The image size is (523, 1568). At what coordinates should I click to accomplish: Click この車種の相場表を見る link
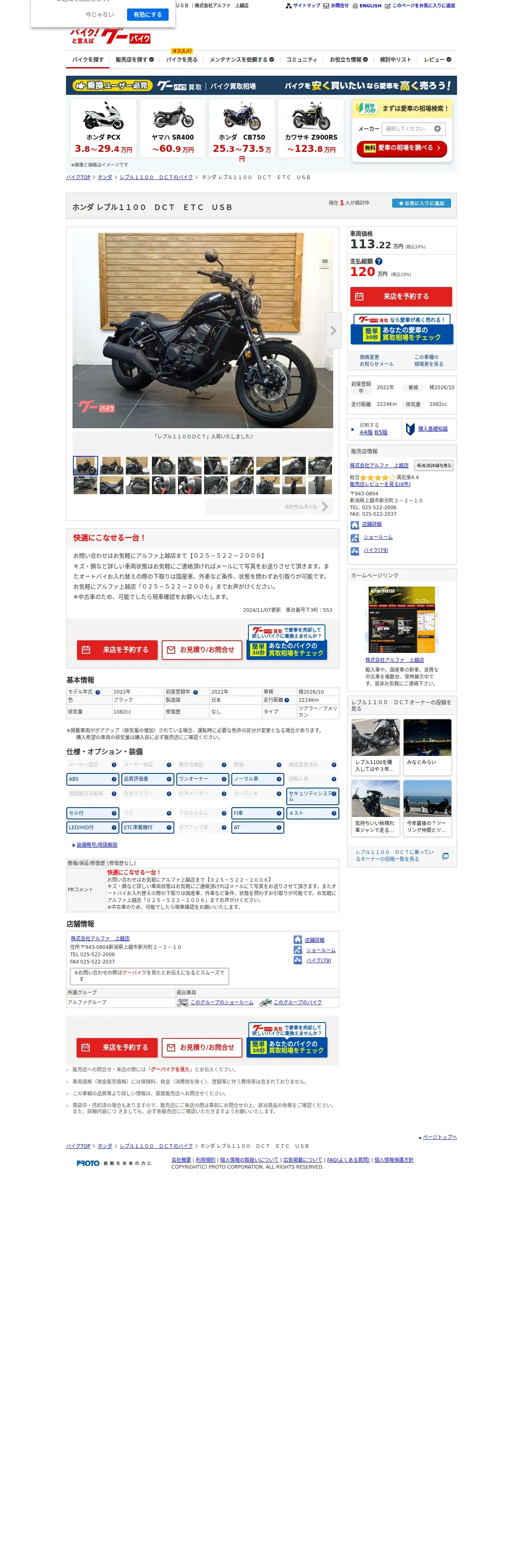pyautogui.click(x=429, y=360)
